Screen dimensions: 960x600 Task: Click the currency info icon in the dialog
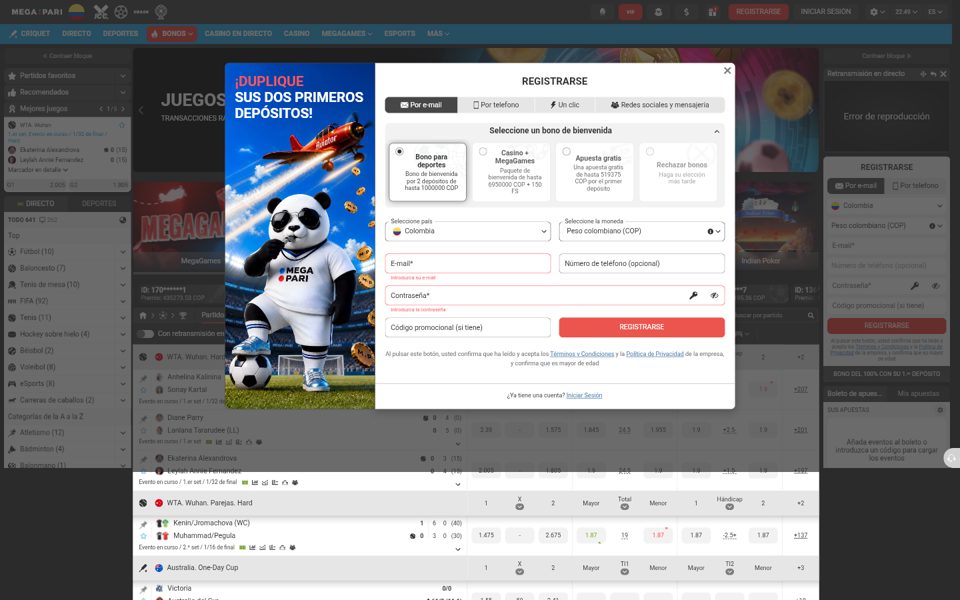pyautogui.click(x=710, y=231)
